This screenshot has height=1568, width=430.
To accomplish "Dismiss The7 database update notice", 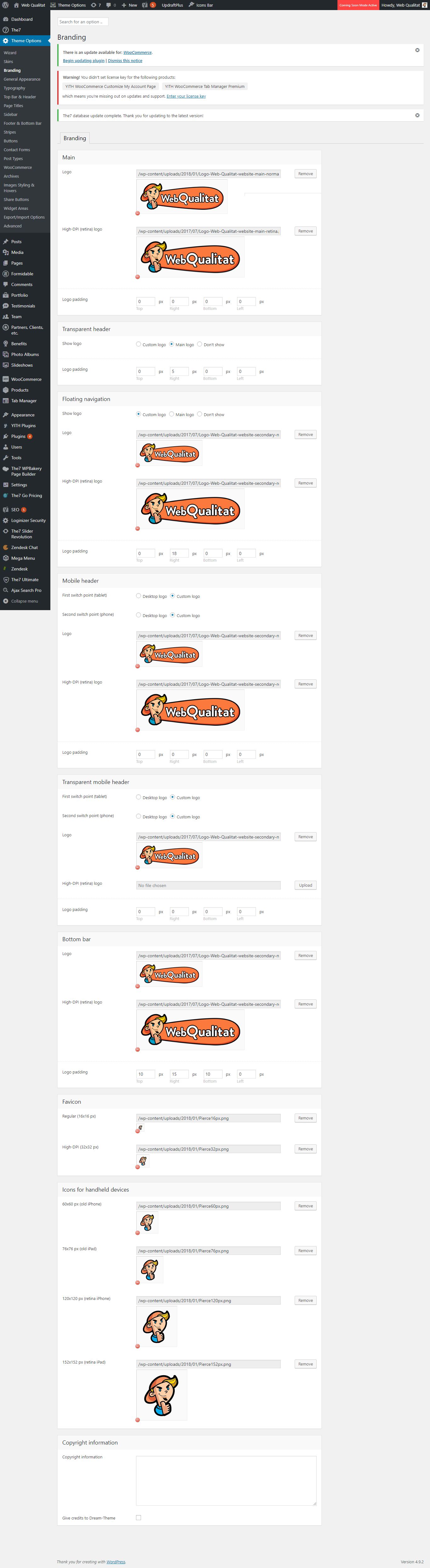I will 417,115.
